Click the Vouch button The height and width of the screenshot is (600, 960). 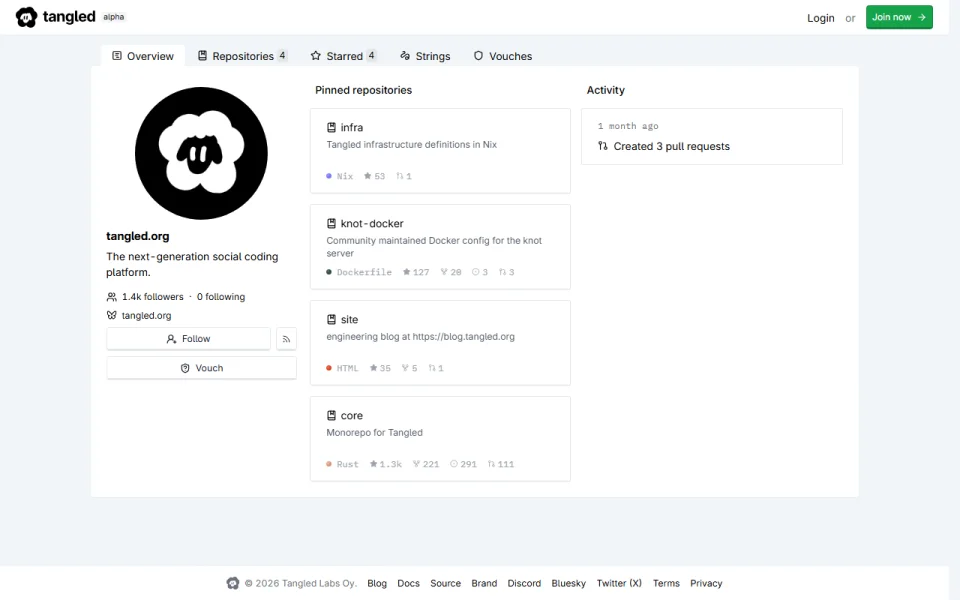click(x=201, y=368)
